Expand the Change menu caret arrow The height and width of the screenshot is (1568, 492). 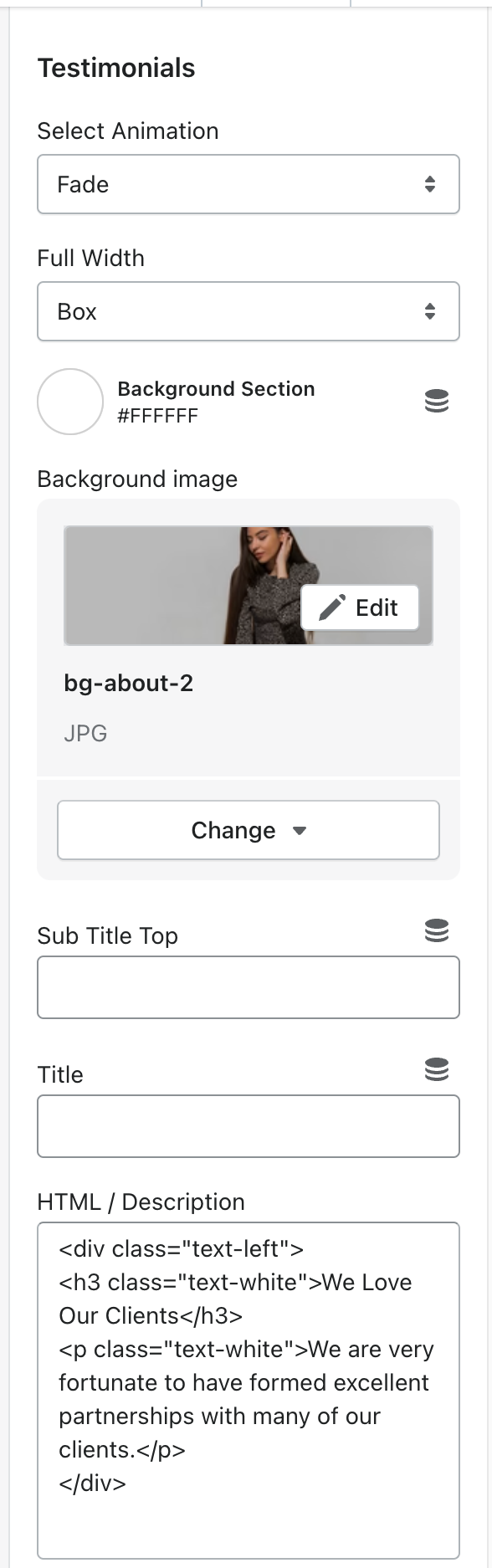tap(300, 831)
